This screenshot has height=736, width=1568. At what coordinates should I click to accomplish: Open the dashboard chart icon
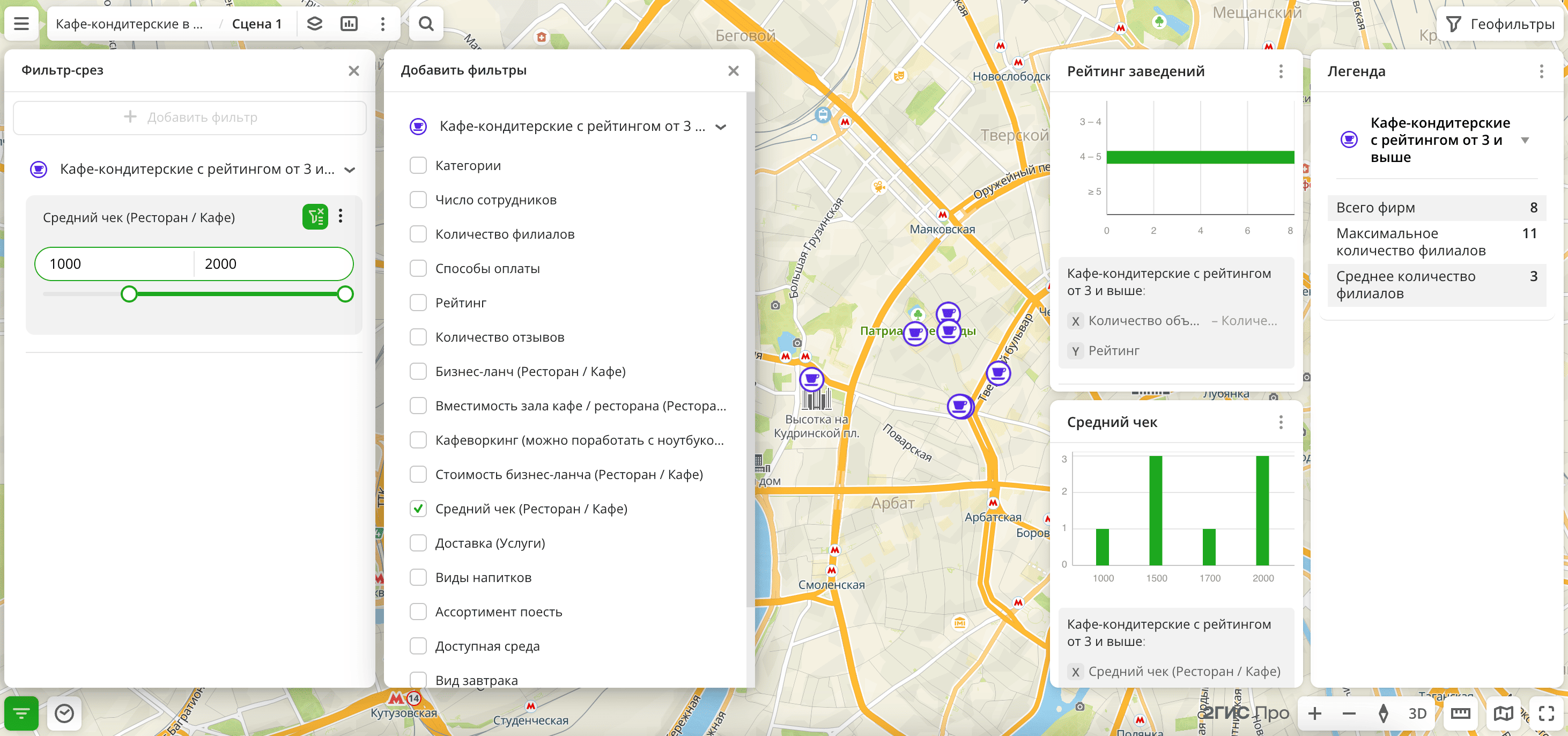click(349, 24)
